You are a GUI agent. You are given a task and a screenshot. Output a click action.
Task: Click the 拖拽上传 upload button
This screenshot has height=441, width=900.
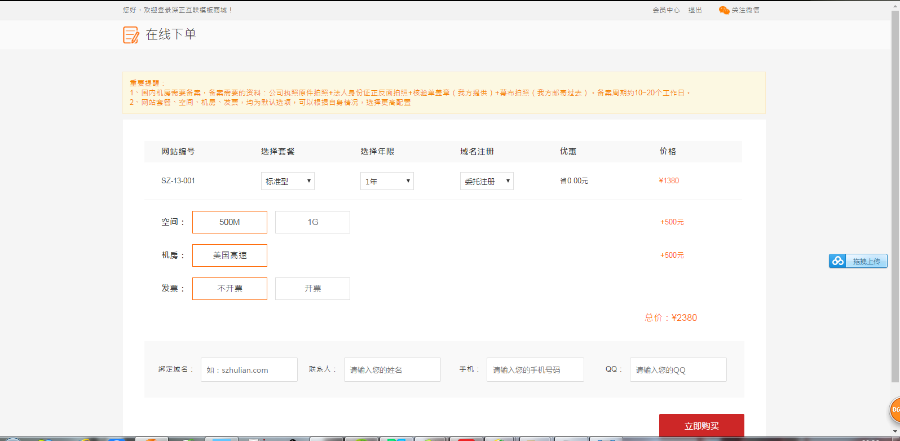click(858, 261)
